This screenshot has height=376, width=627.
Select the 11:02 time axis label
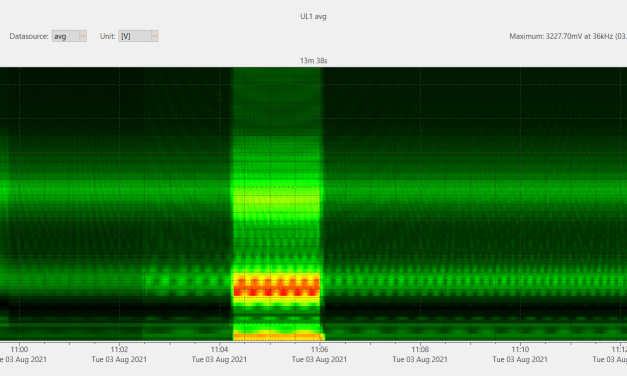click(x=119, y=350)
